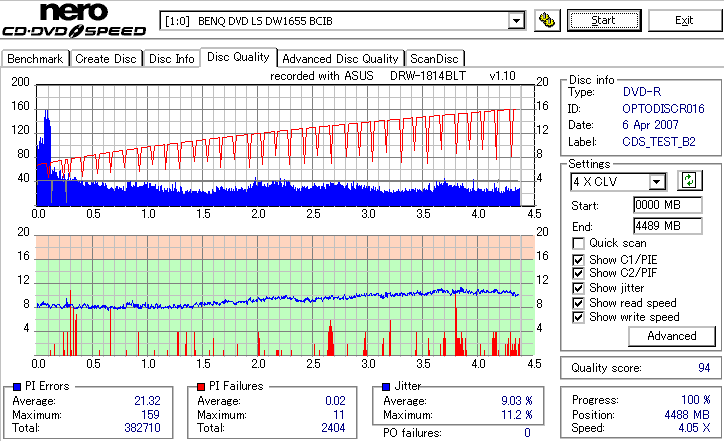Click the refresh speed settings icon
This screenshot has width=724, height=441.
tap(689, 180)
